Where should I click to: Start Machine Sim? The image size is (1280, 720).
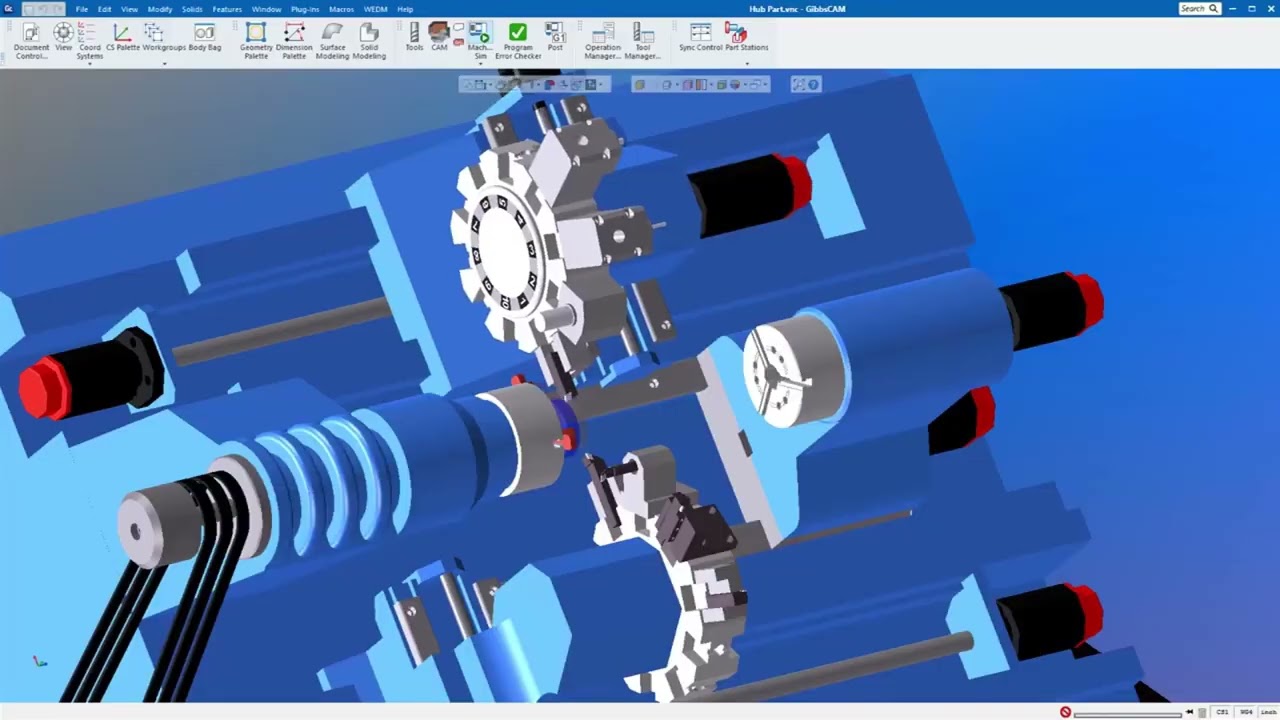(480, 41)
